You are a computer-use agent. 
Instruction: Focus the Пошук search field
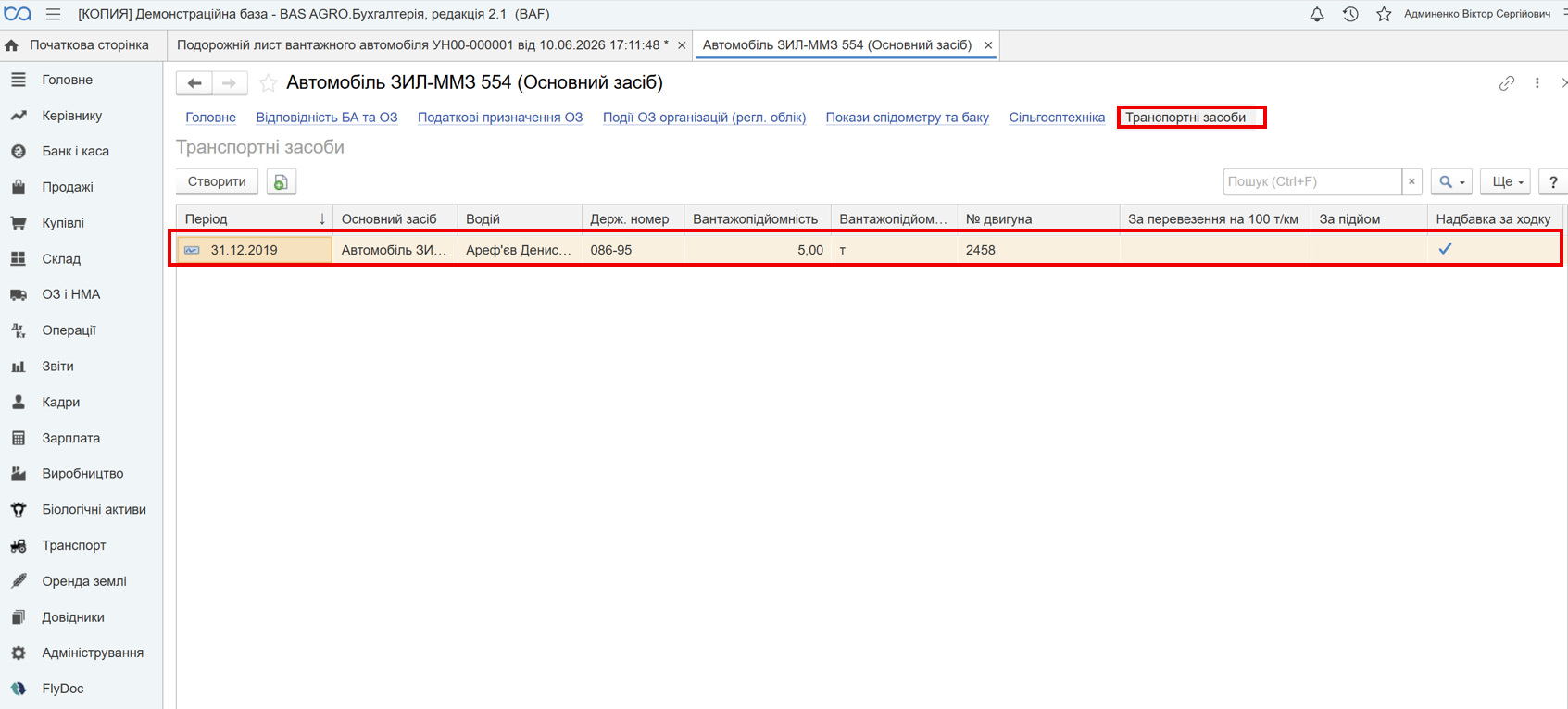tap(1311, 182)
